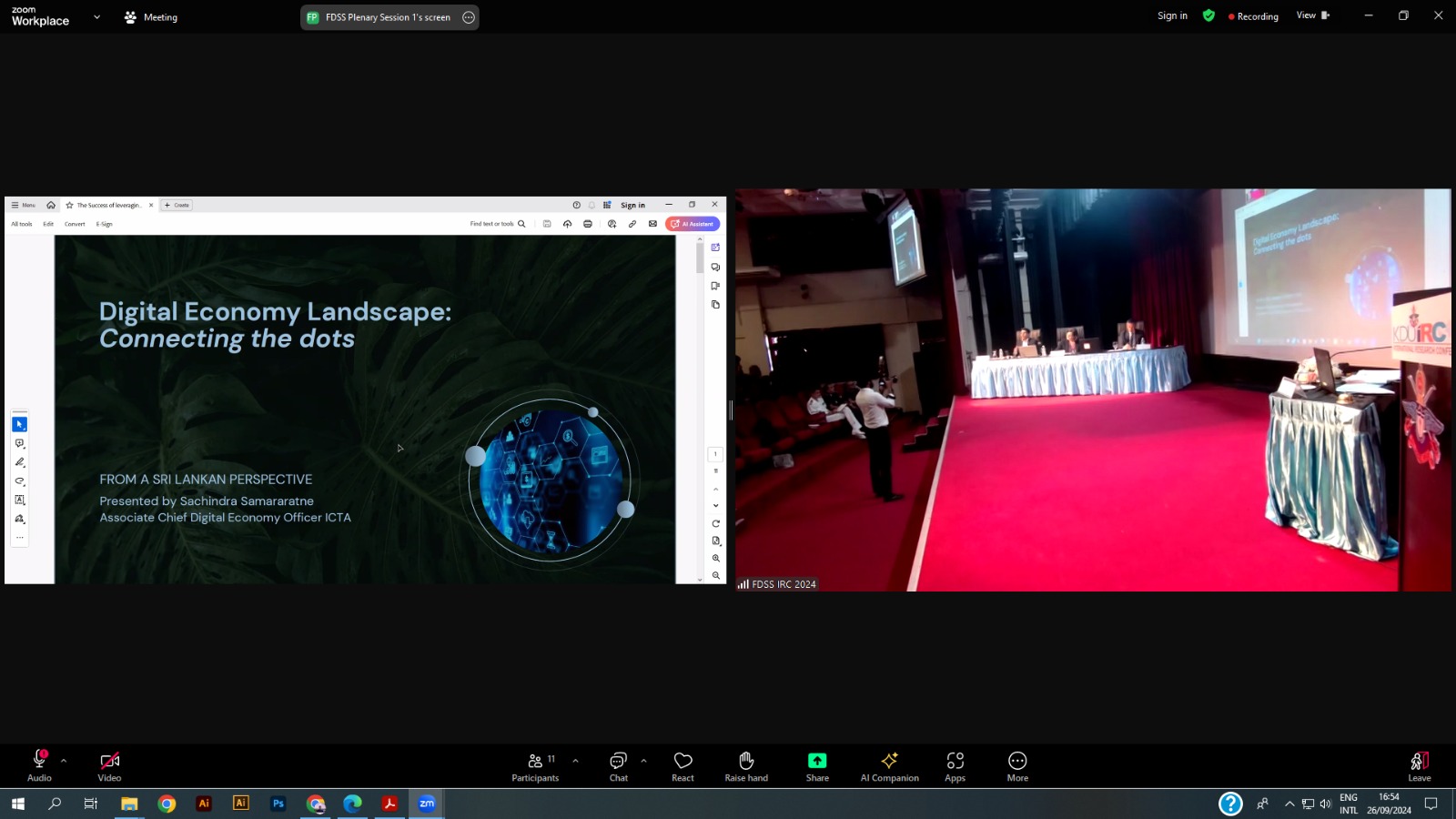1456x819 pixels.
Task: Click the rotate page icon in Acrobat right rail
Action: (x=716, y=523)
